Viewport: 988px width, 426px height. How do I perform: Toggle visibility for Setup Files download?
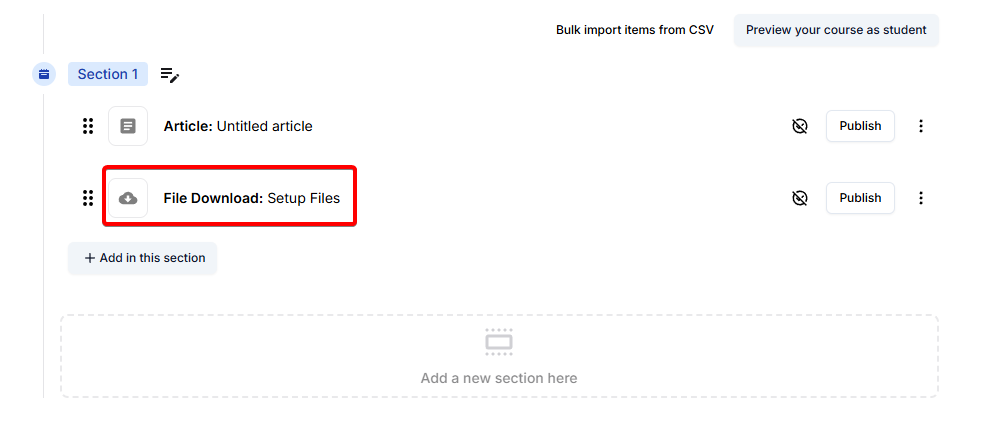click(799, 198)
